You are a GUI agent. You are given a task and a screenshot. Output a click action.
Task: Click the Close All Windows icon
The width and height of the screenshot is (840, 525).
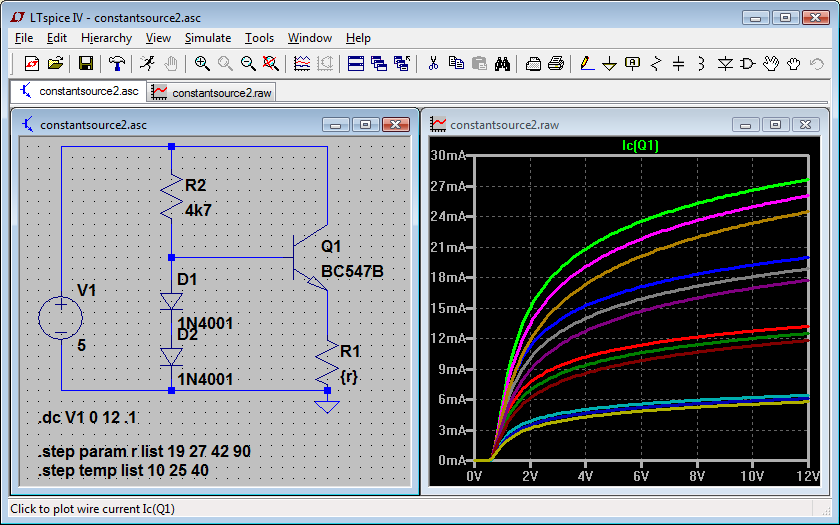[402, 64]
